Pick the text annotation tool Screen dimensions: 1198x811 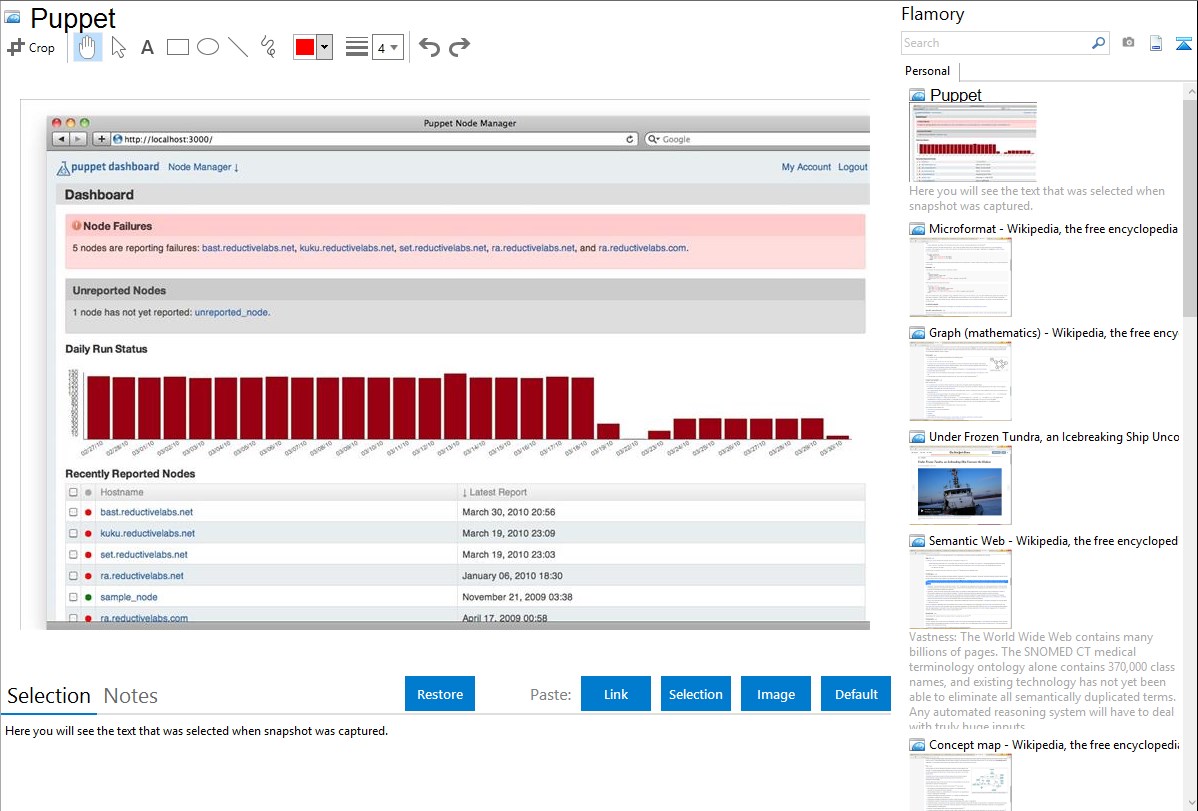[x=147, y=47]
